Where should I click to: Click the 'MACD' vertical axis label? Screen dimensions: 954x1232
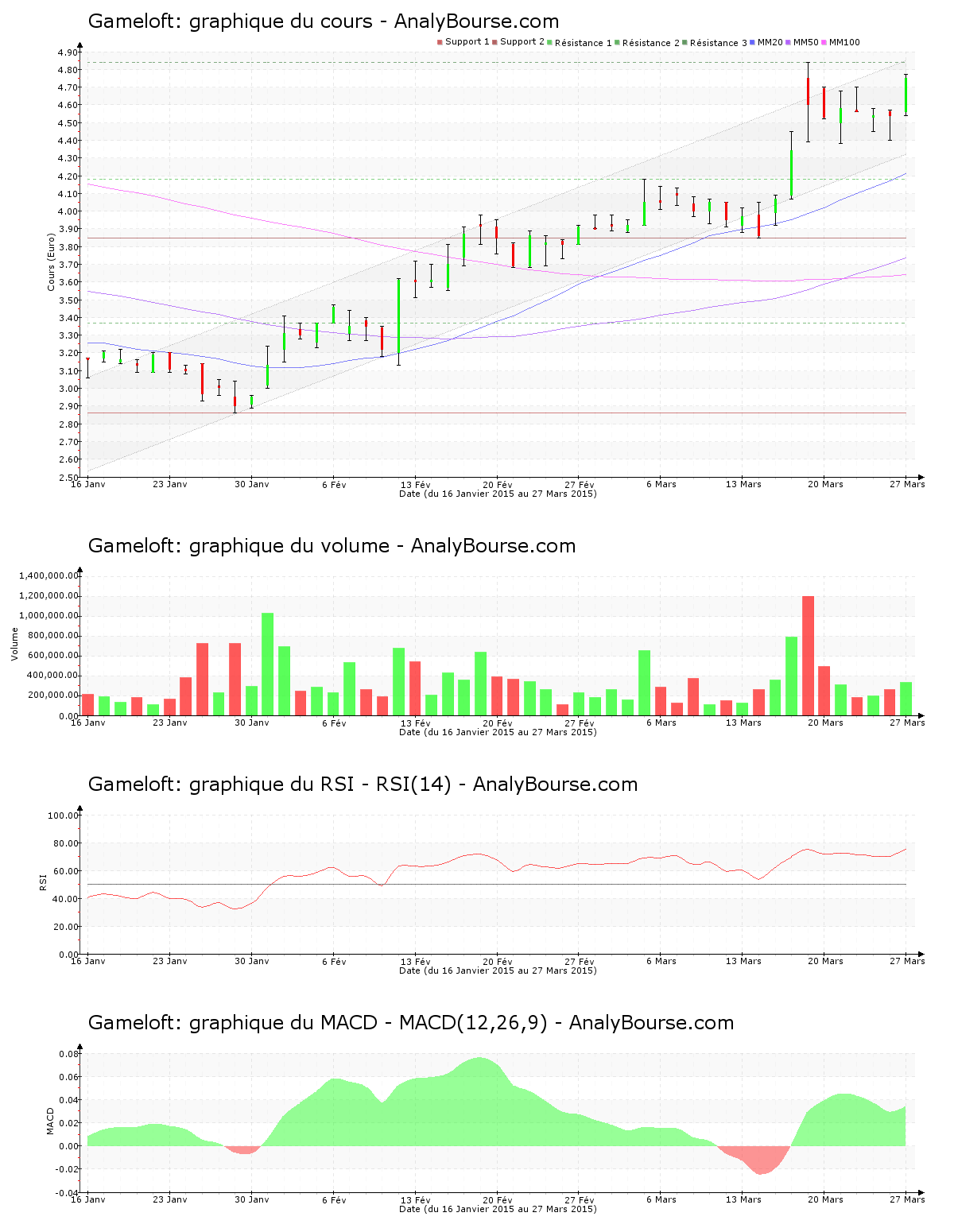(50, 1121)
